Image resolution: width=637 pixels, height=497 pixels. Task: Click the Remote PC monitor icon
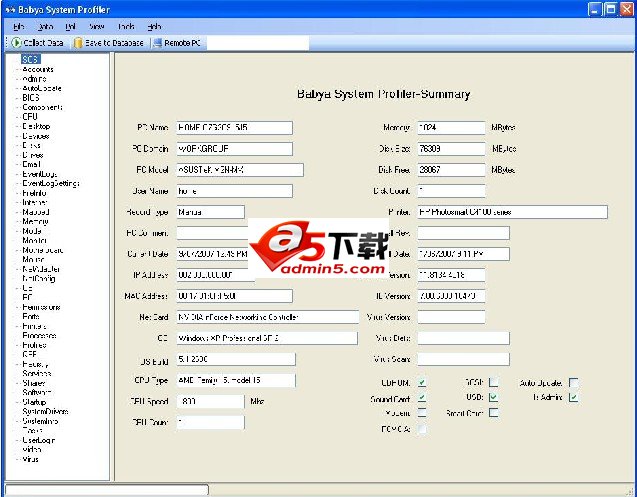coord(157,43)
